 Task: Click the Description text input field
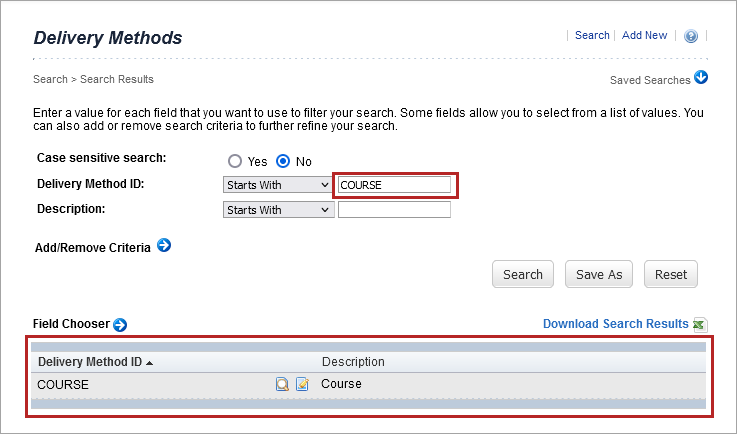(x=394, y=210)
